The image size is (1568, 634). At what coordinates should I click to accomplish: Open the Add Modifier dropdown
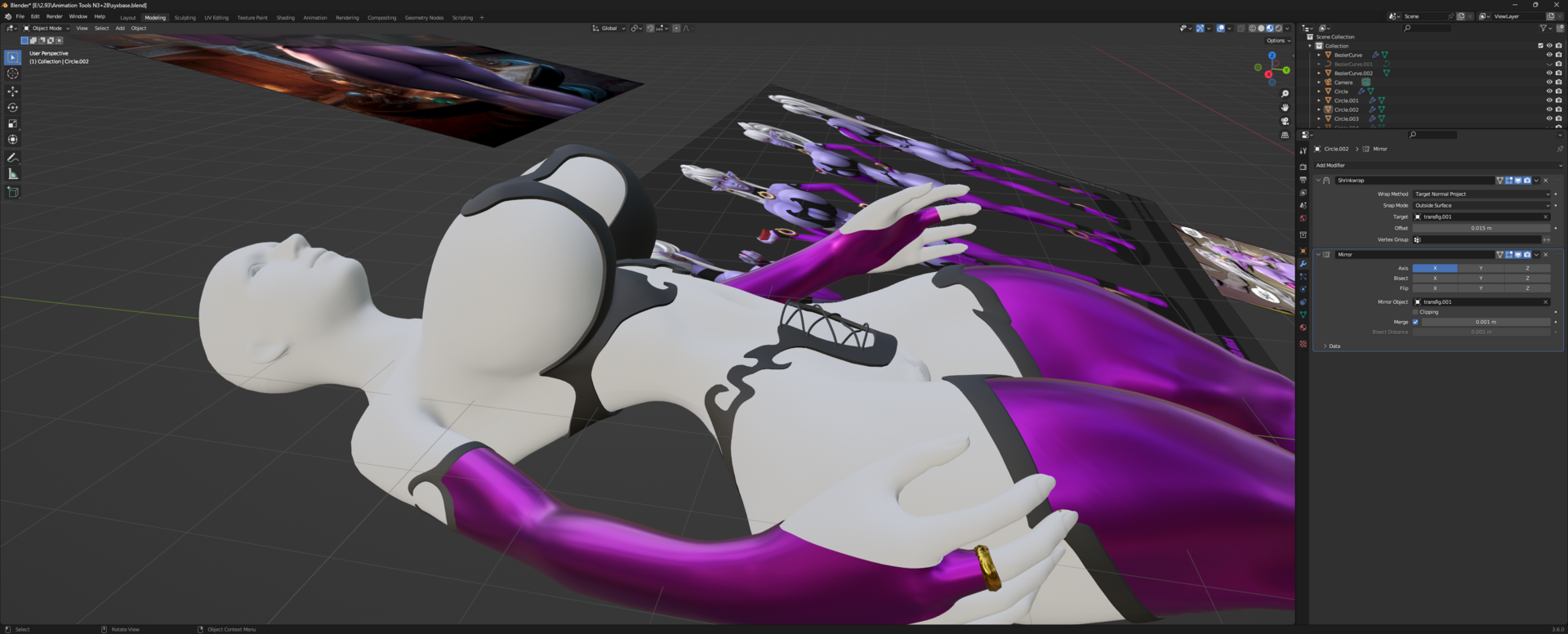(x=1437, y=165)
